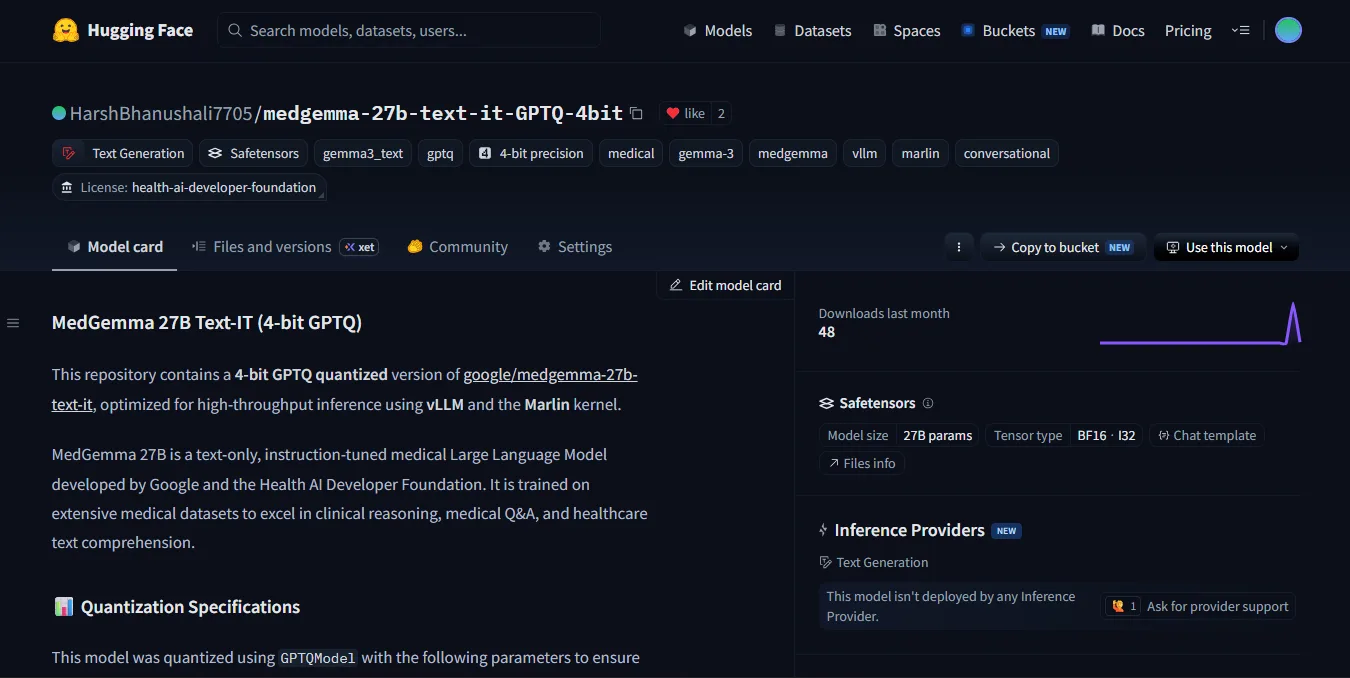Focus the search models input field
Viewport: 1350px width, 678px height.
click(409, 30)
